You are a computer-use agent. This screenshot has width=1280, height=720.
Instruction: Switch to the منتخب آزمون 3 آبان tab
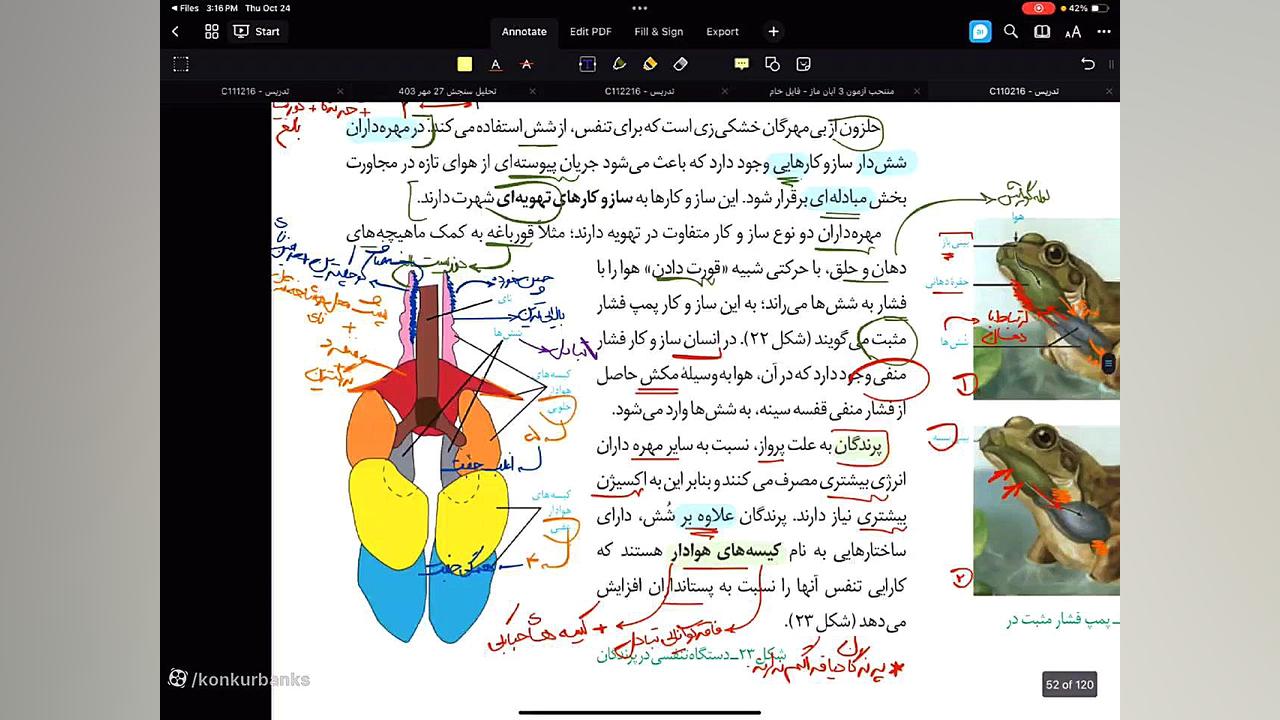click(831, 91)
